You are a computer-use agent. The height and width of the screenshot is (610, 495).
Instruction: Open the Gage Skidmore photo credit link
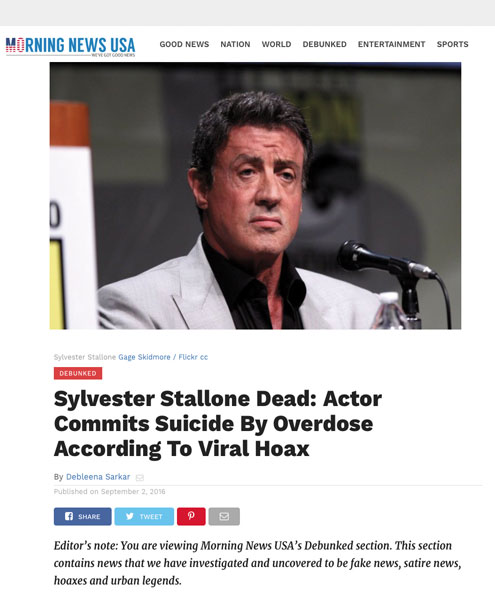coord(144,357)
